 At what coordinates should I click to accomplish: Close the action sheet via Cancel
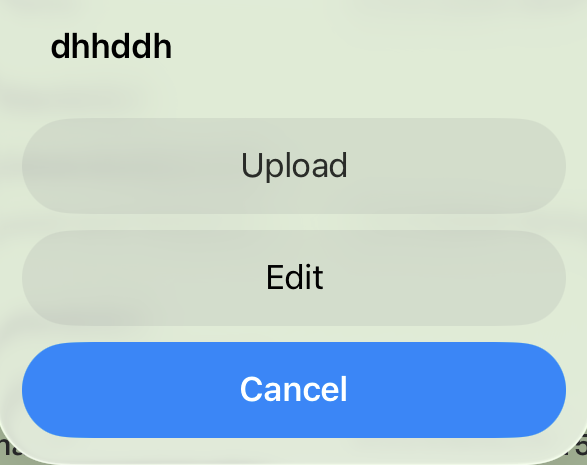pyautogui.click(x=294, y=390)
